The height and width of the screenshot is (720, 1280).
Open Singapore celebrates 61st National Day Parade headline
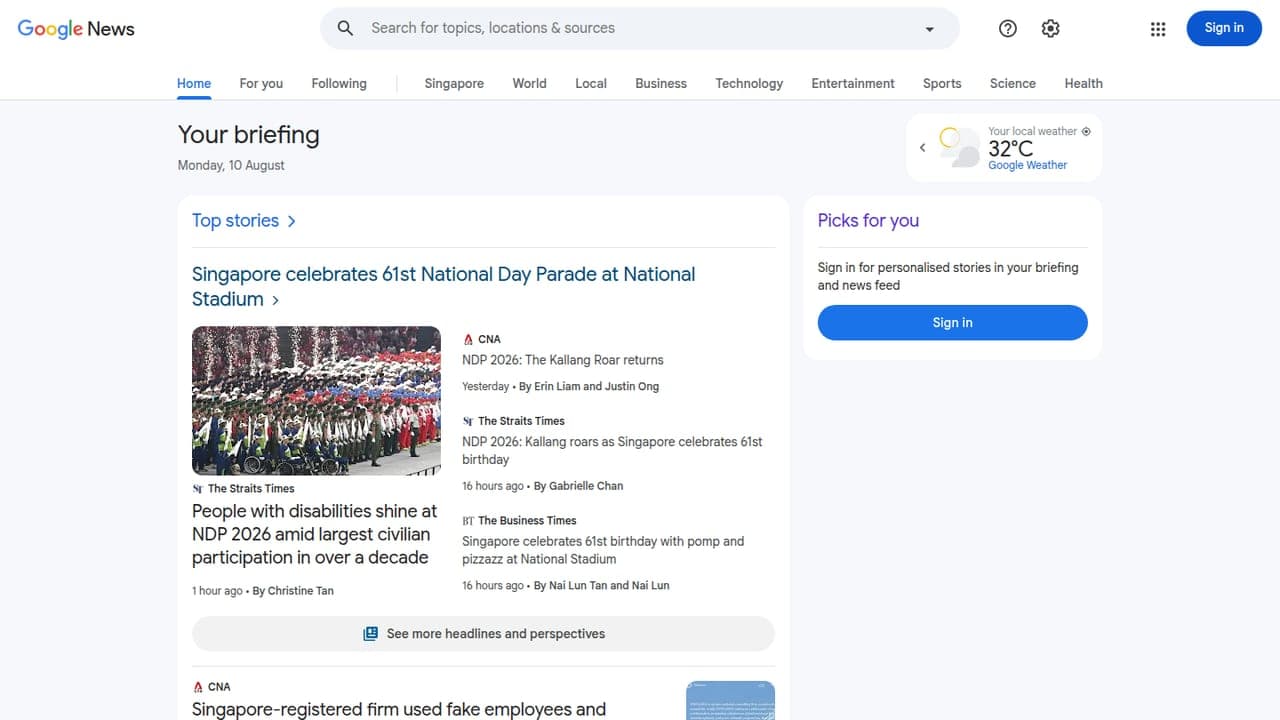[443, 286]
